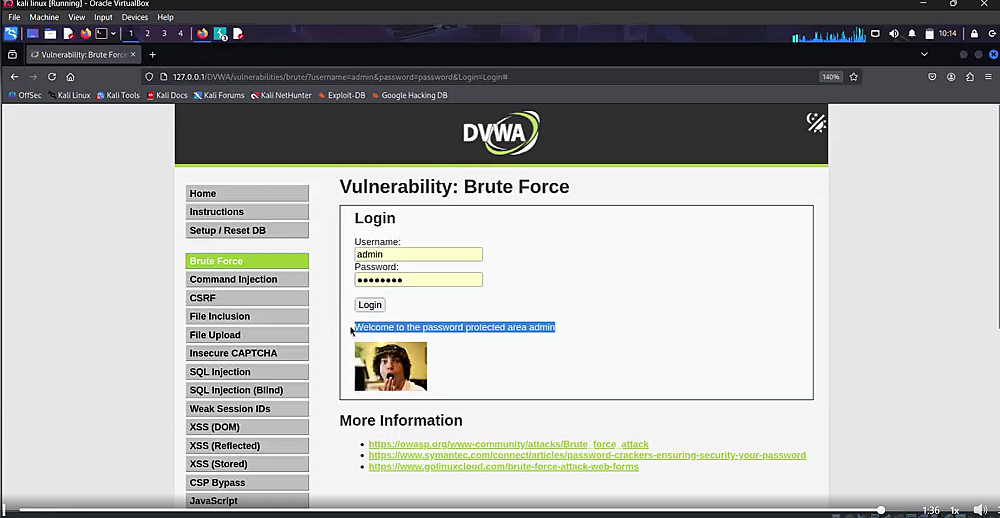The height and width of the screenshot is (518, 1000).
Task: Open the notifications bell icon
Action: click(912, 34)
